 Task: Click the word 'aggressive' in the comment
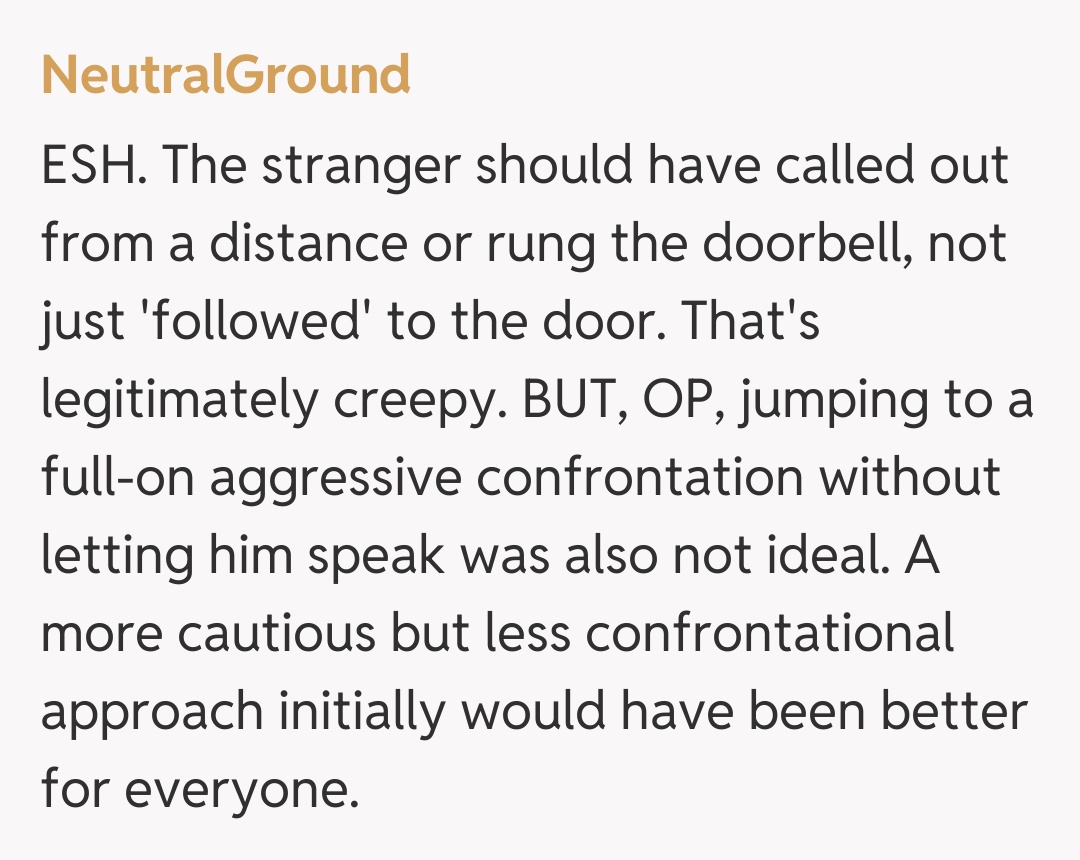point(336,479)
